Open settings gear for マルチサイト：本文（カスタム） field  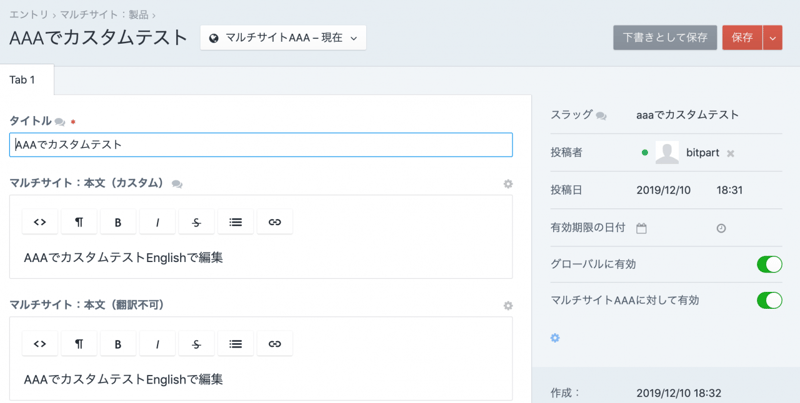click(508, 184)
